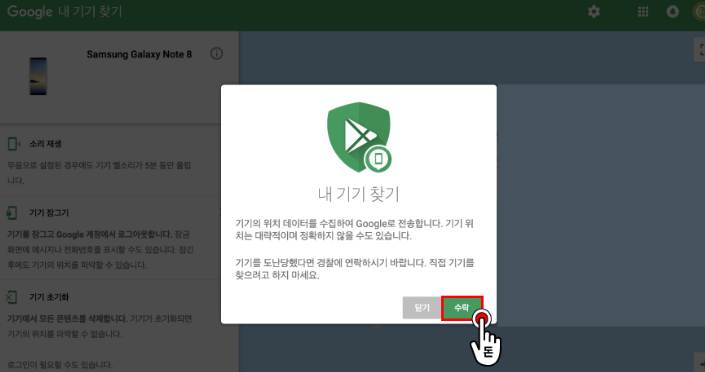Click the 기기 초기화 erase device icon

coord(11,297)
